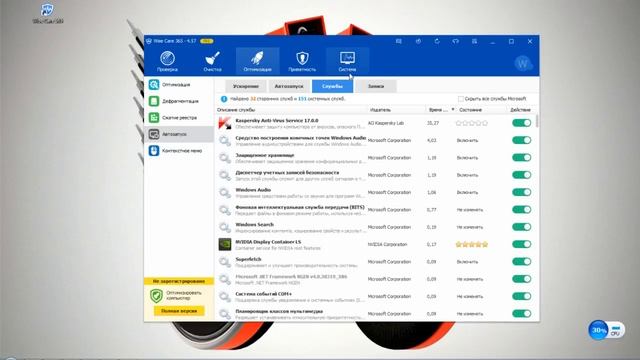Select the Планировщик классов мультимедиа row
The width and height of the screenshot is (640, 360).
[376, 313]
